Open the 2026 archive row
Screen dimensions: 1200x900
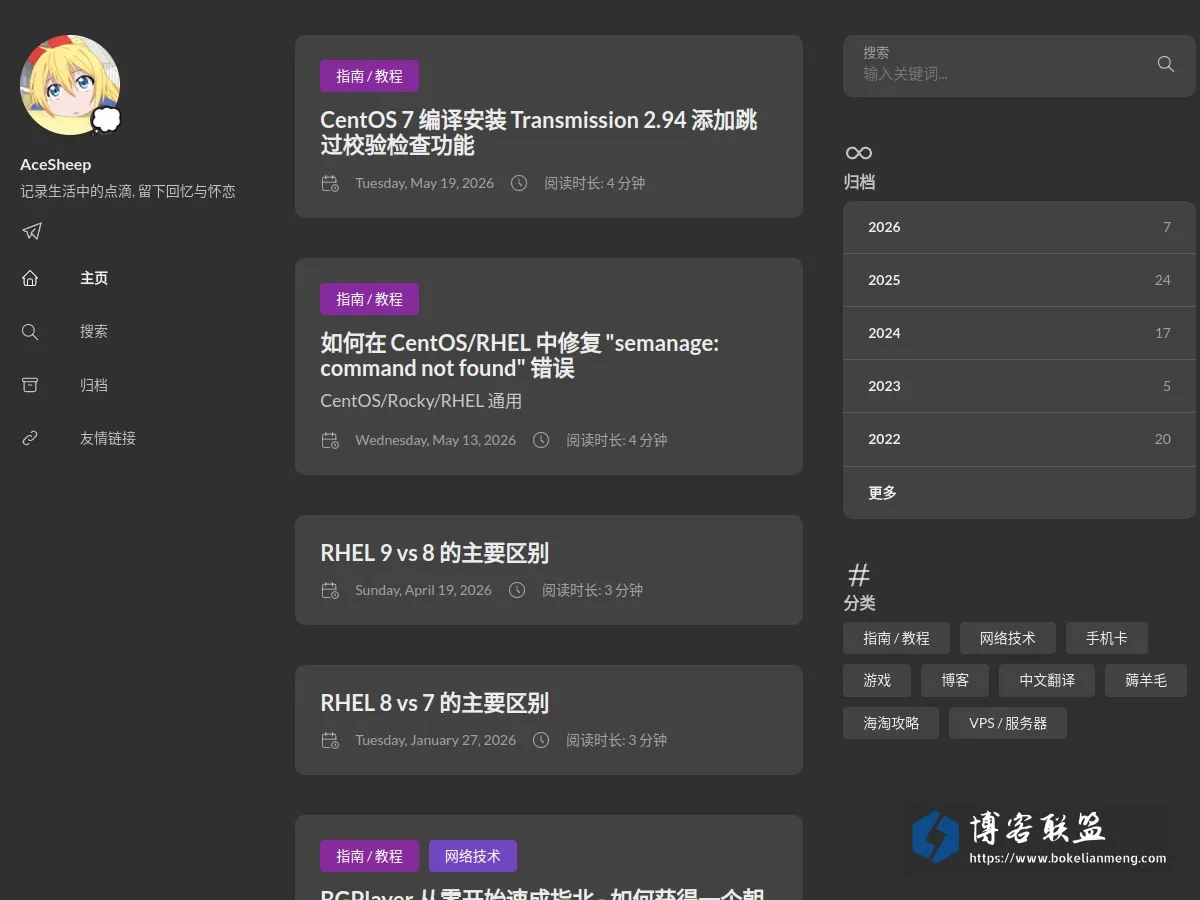1019,227
